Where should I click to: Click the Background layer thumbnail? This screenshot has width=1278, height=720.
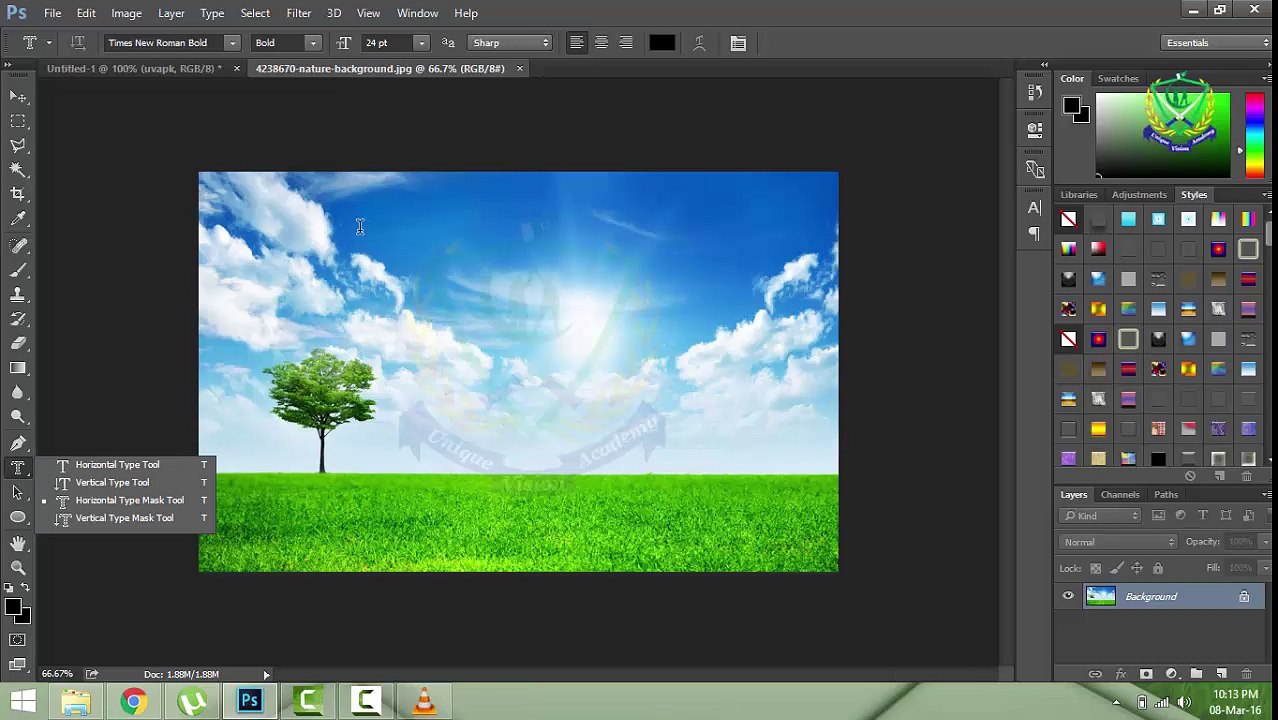point(1101,597)
